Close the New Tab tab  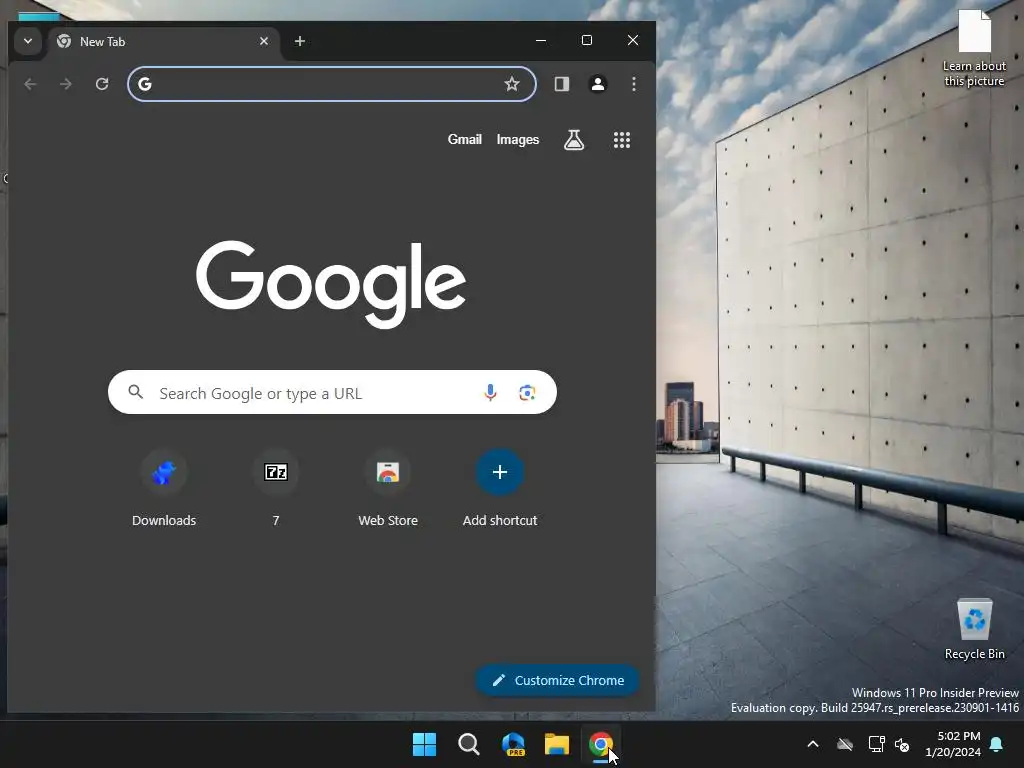[264, 41]
